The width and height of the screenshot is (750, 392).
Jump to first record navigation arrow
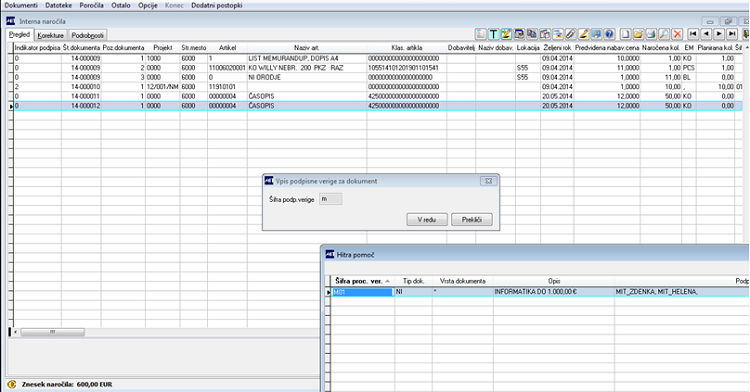[x=693, y=34]
